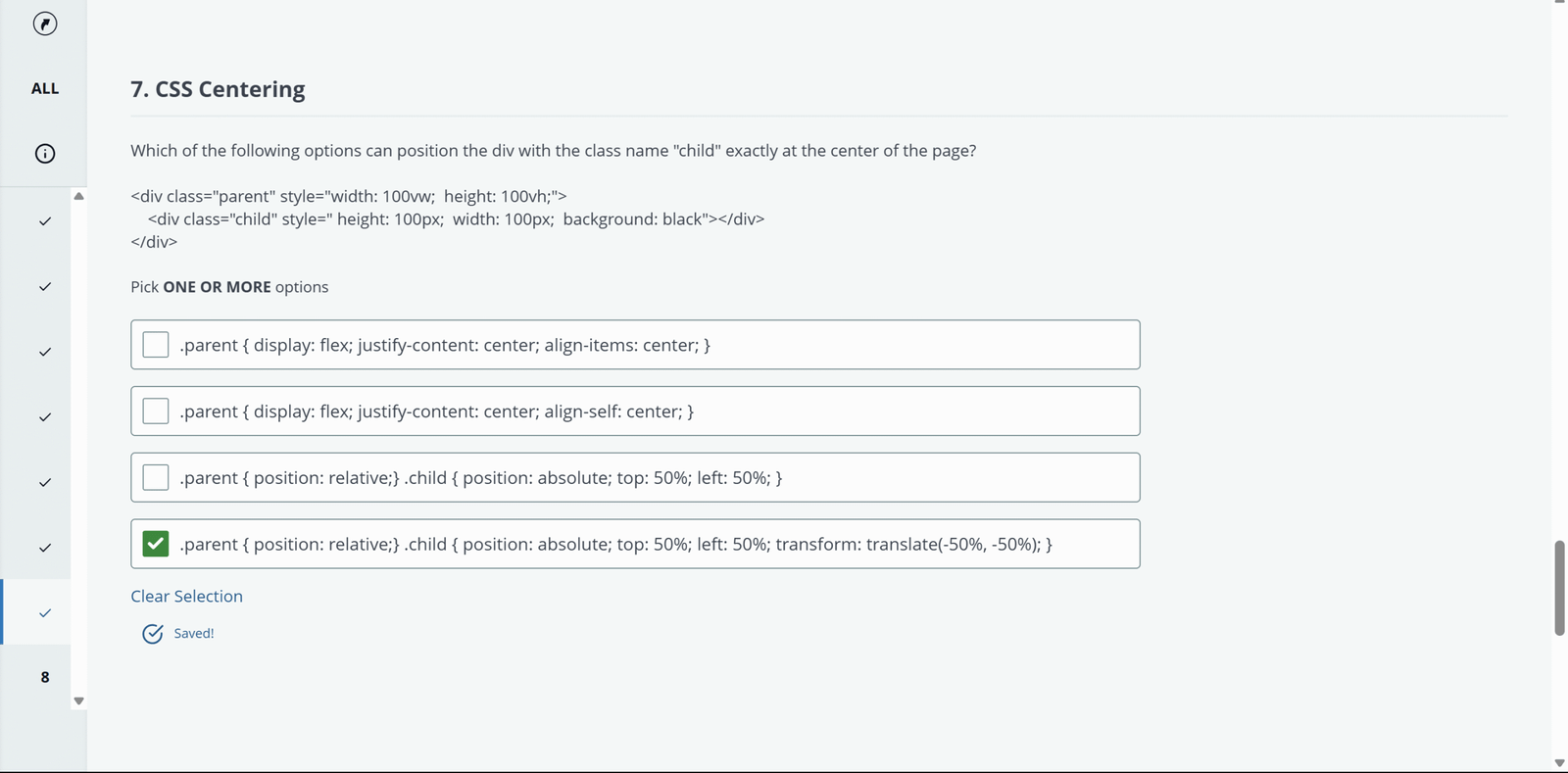Screen dimensions: 1568x773
Task: Go to sixth checkmarked question in sidebar
Action: coord(45,548)
